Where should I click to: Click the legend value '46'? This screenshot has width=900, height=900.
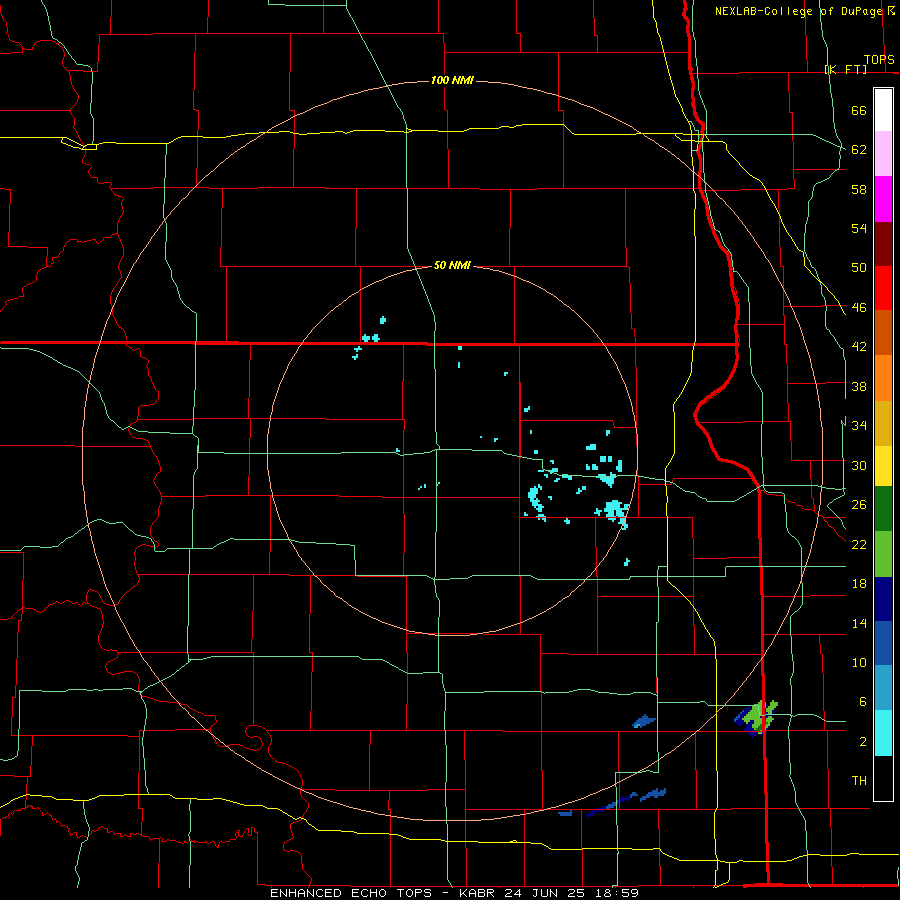point(859,308)
